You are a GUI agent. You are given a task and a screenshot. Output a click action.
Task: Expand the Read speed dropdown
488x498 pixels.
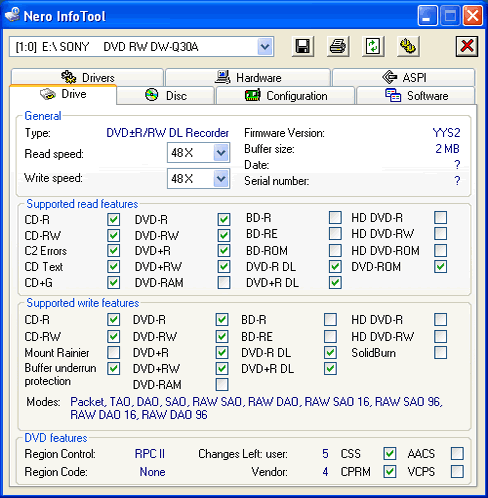[x=221, y=153]
